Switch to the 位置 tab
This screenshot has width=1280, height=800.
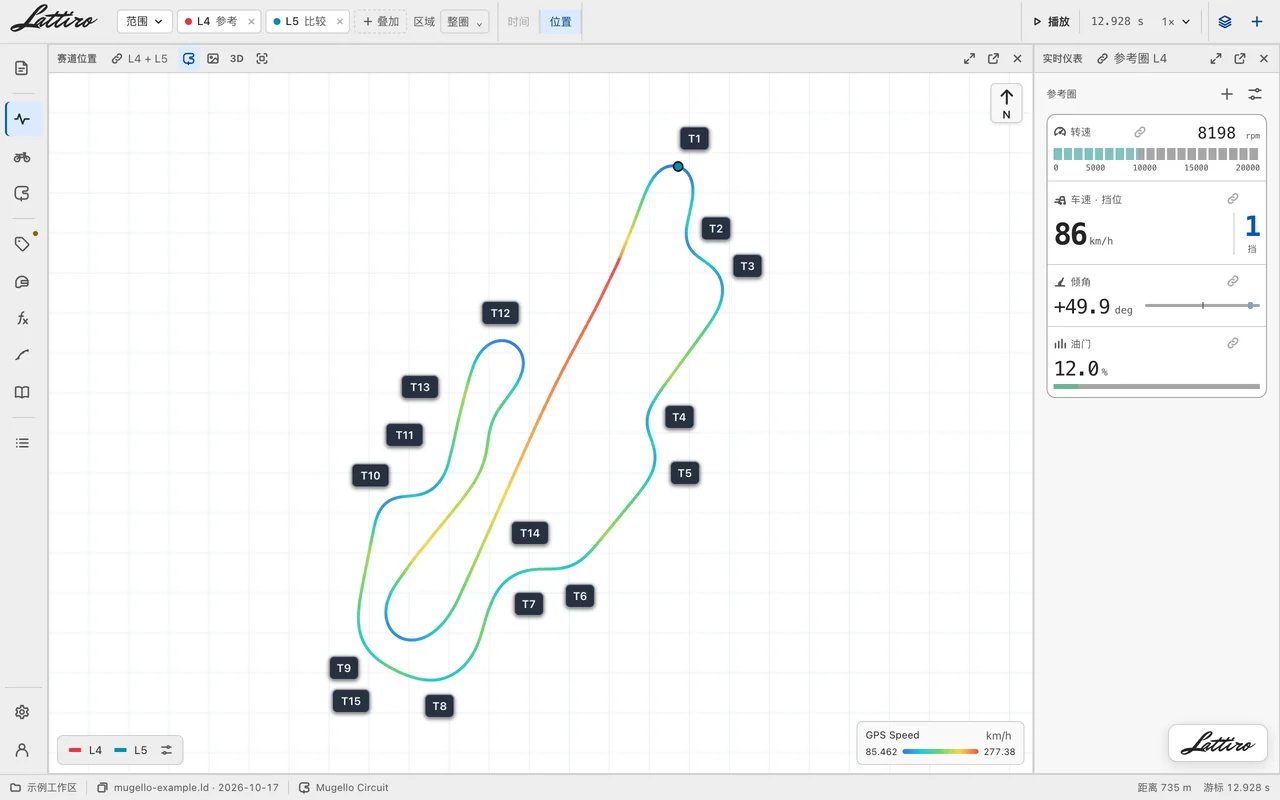pyautogui.click(x=561, y=21)
